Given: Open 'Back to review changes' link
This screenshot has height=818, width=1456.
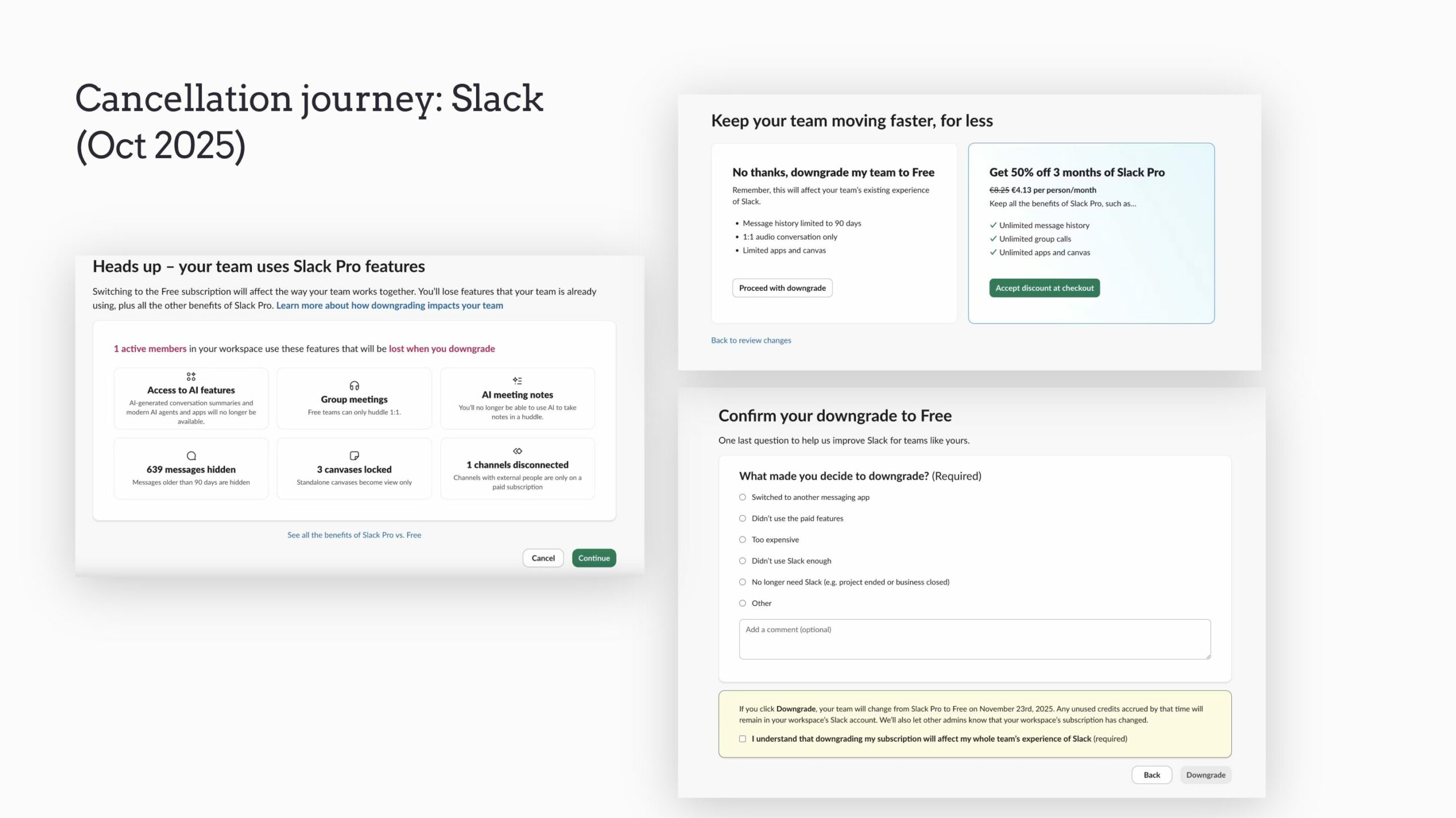Looking at the screenshot, I should pos(751,340).
